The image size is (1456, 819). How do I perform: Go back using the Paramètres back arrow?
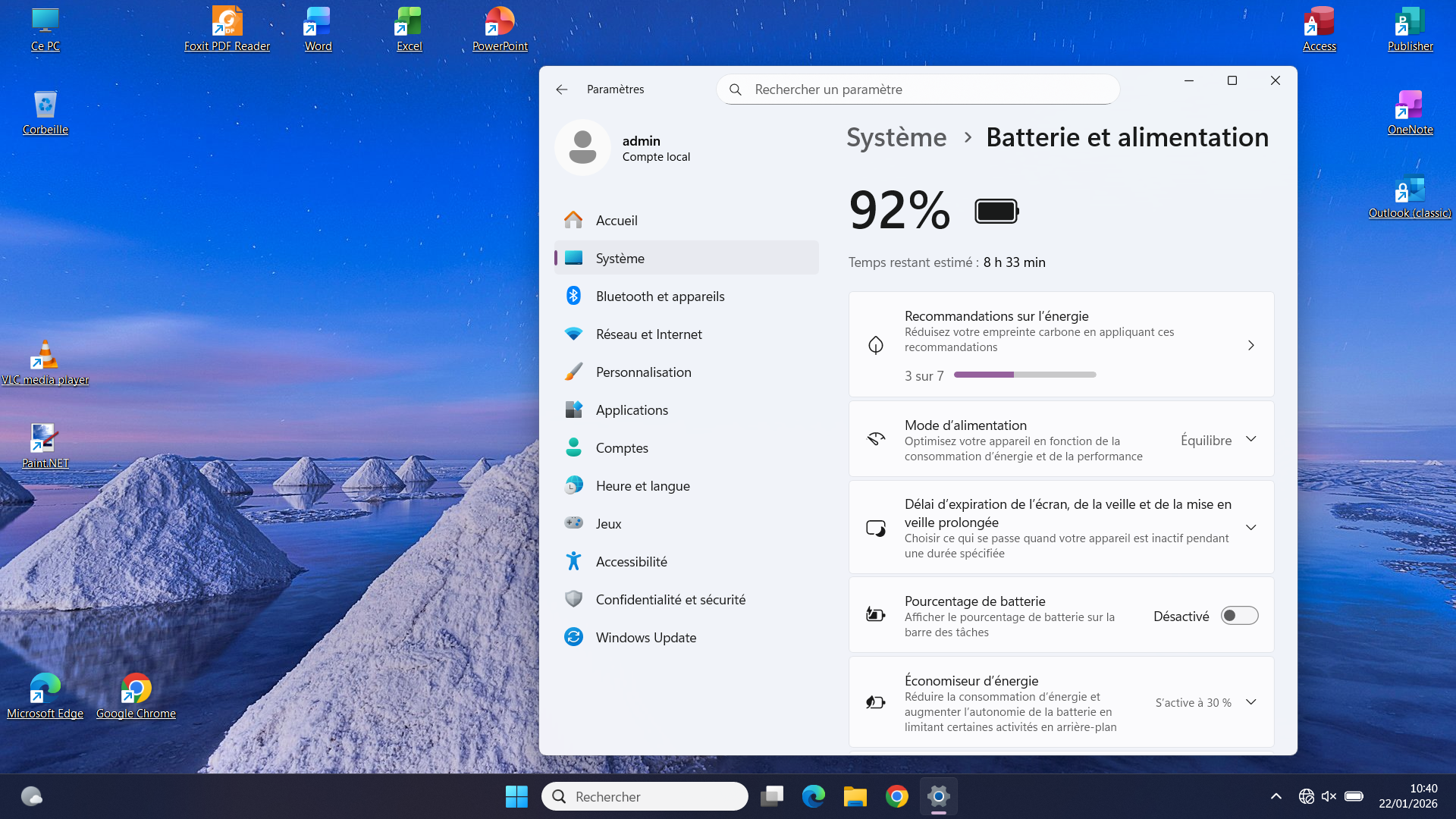pos(561,89)
